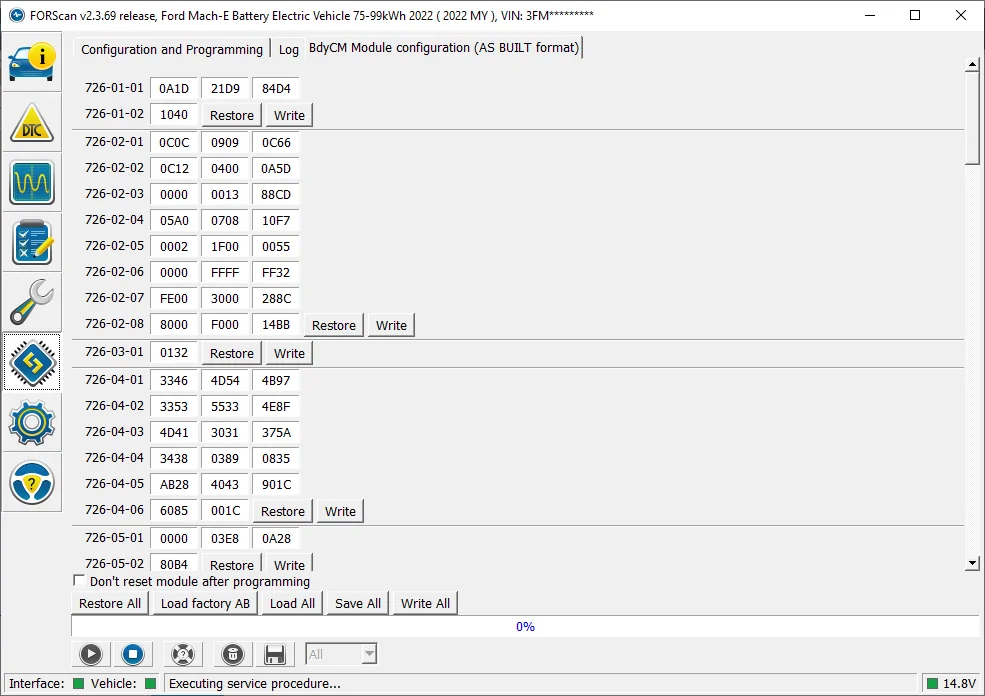This screenshot has width=985, height=696.
Task: Click Write for row 726-02-08
Action: [391, 325]
